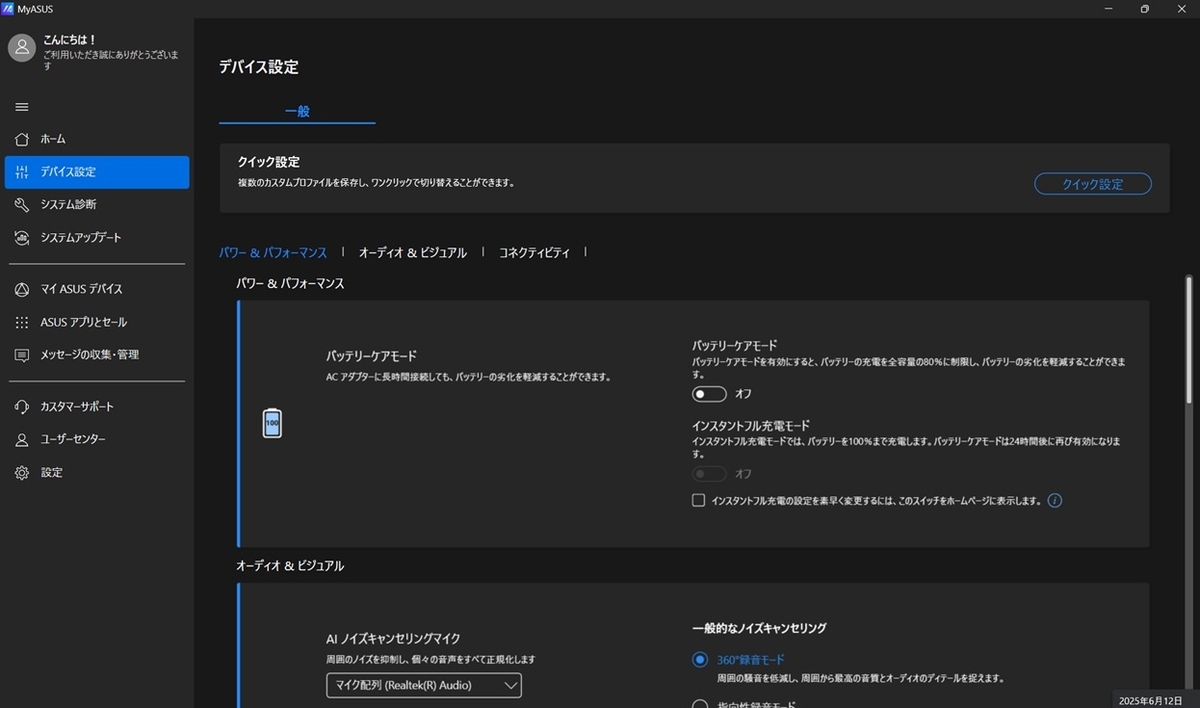Open the システムアップデート menu item
This screenshot has height=708, width=1200.
pyautogui.click(x=97, y=238)
